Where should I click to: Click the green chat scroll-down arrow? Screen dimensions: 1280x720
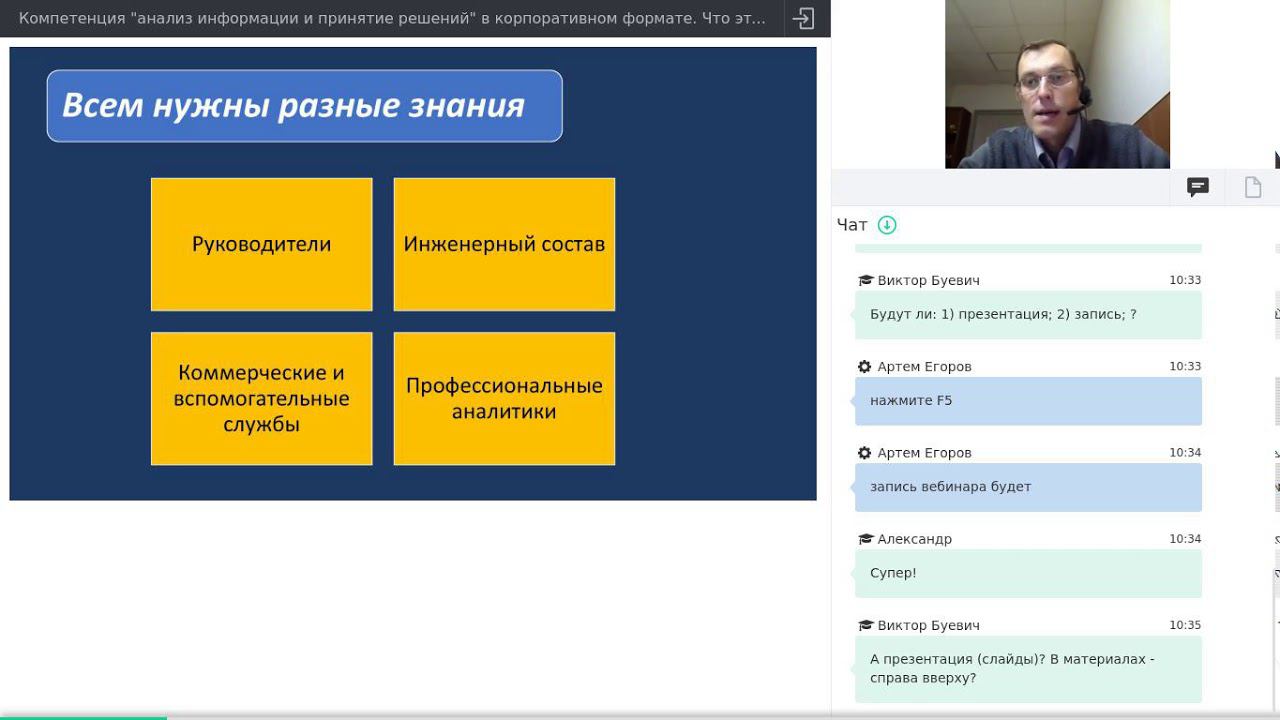point(887,225)
